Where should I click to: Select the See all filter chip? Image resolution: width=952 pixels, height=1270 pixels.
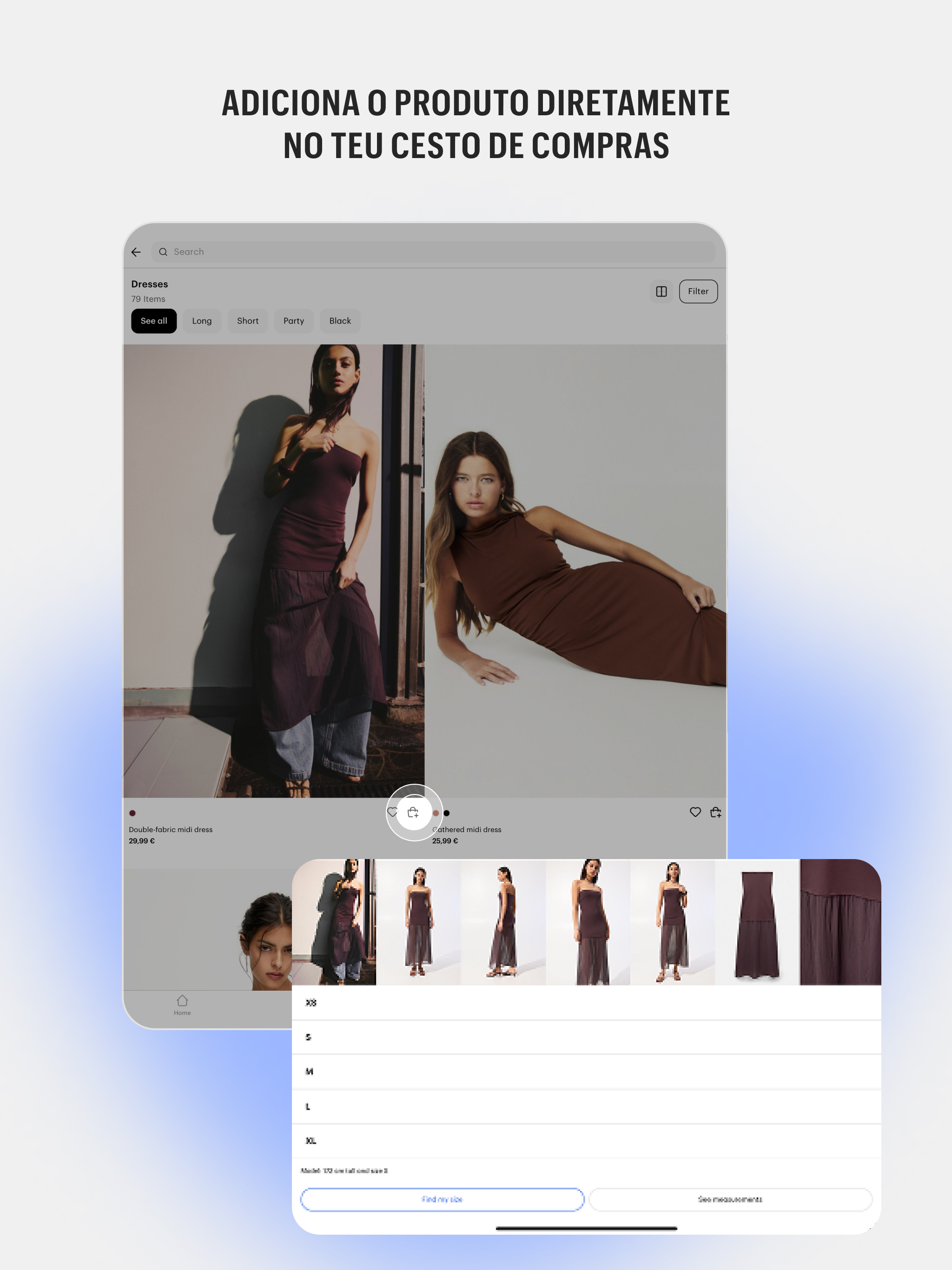154,321
